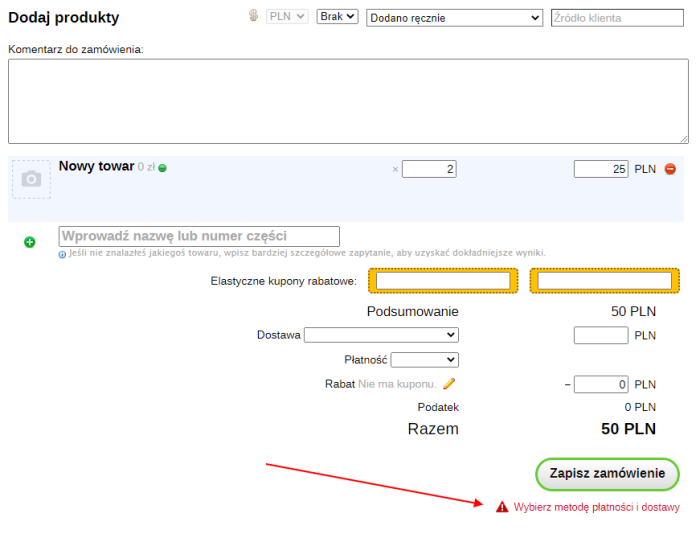The width and height of the screenshot is (700, 538).
Task: Click the Nowy towar product name
Action: pos(96,166)
